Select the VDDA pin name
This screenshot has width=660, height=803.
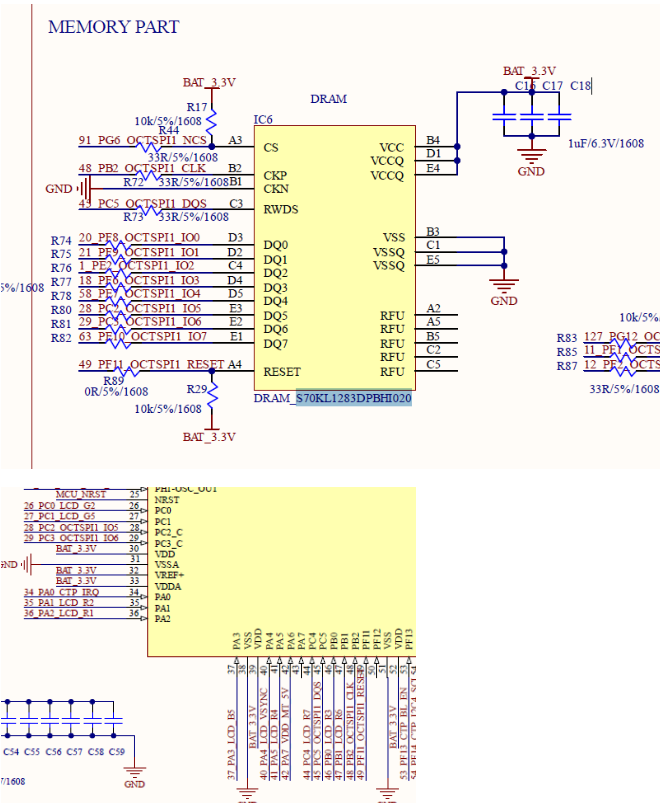[x=167, y=586]
